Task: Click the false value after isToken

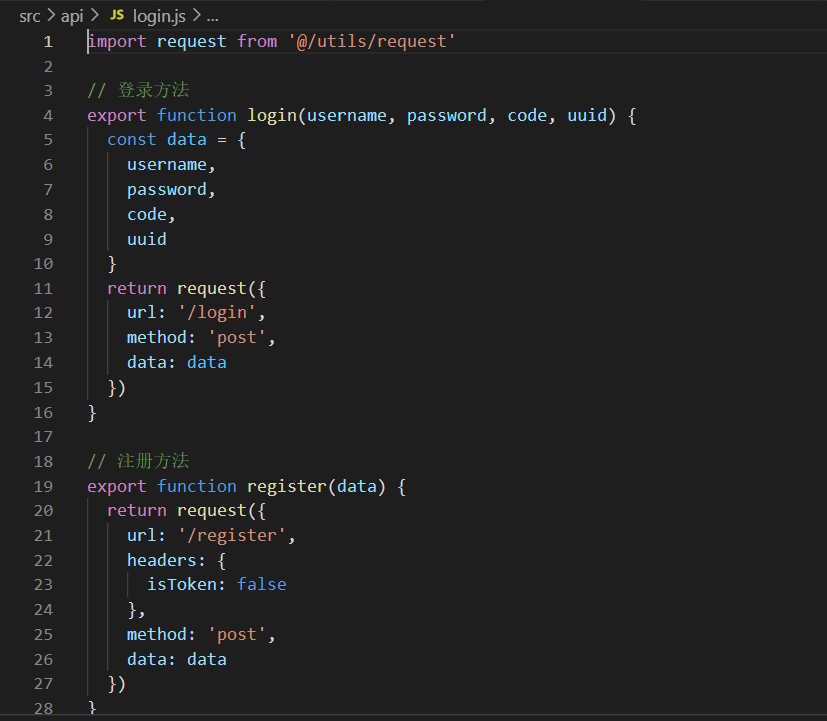Action: pos(261,585)
